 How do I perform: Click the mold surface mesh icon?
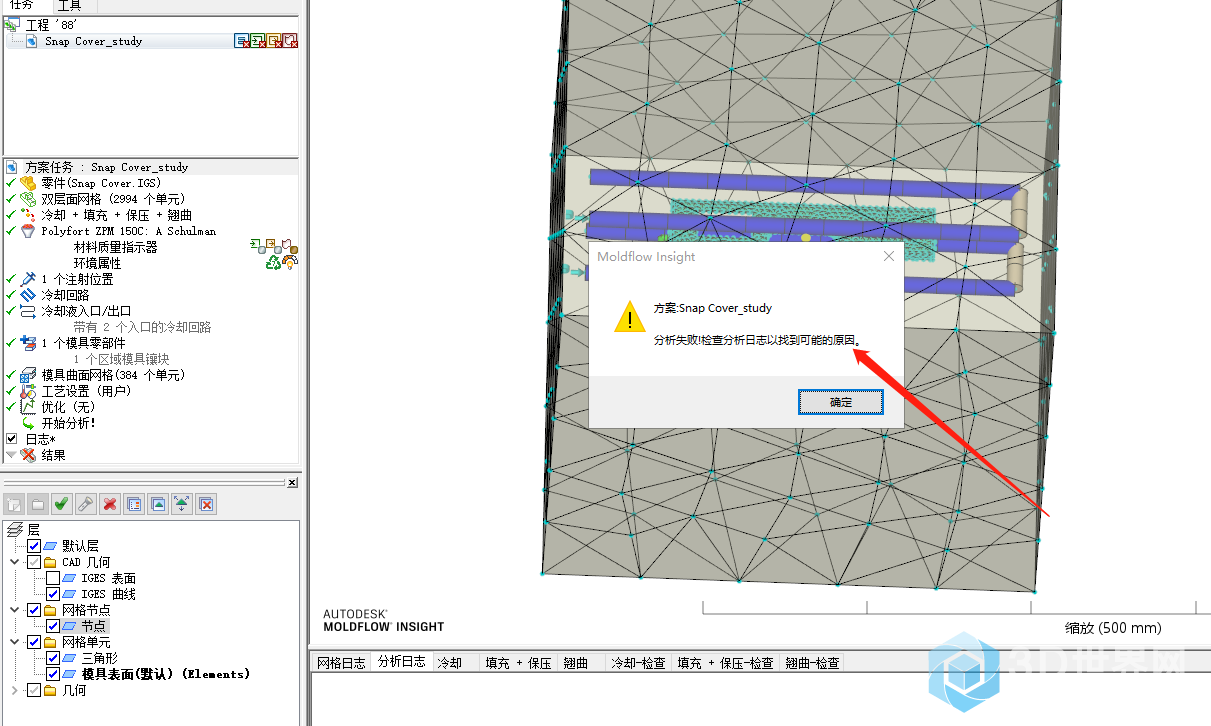click(28, 375)
